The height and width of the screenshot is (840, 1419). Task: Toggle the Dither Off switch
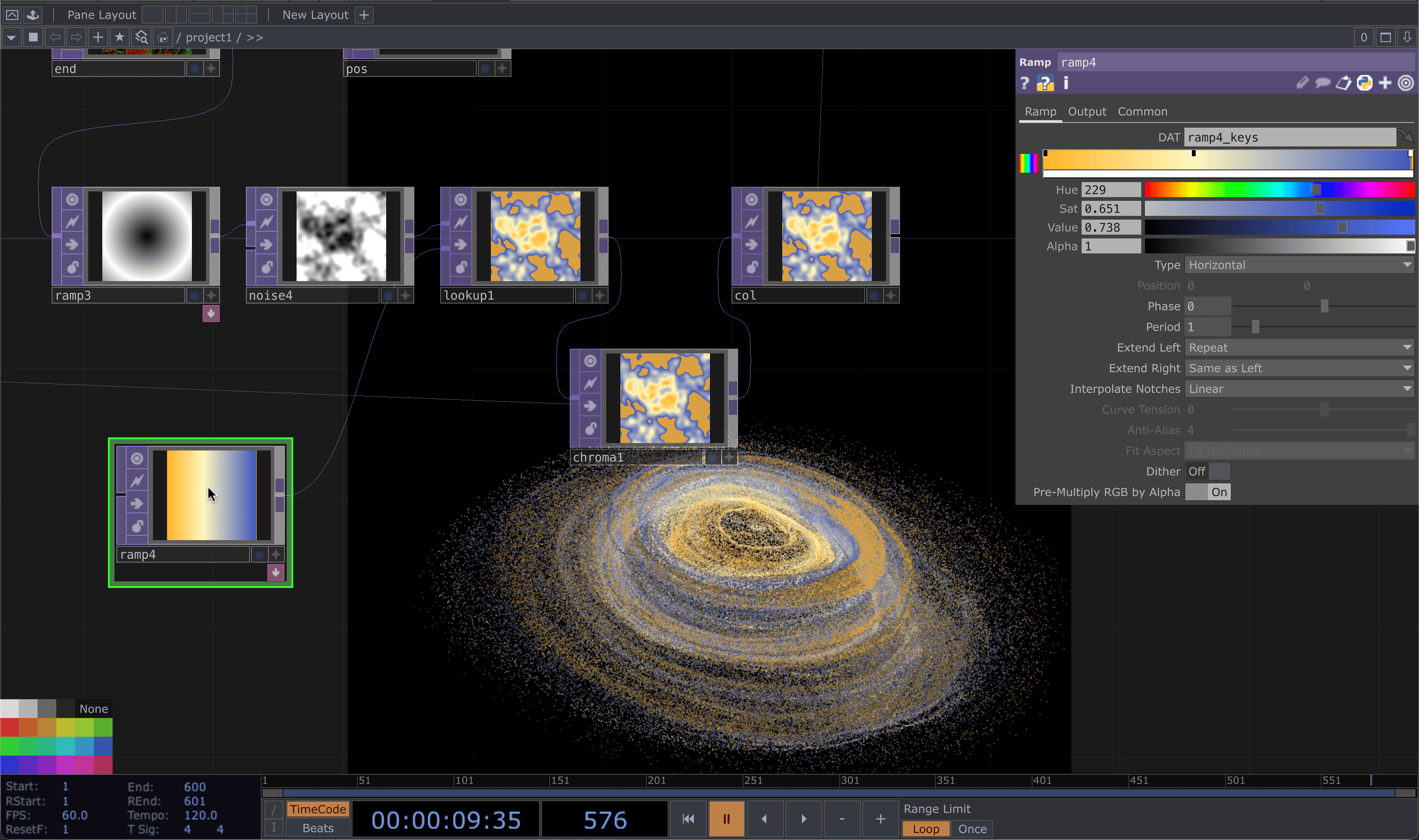(1207, 472)
